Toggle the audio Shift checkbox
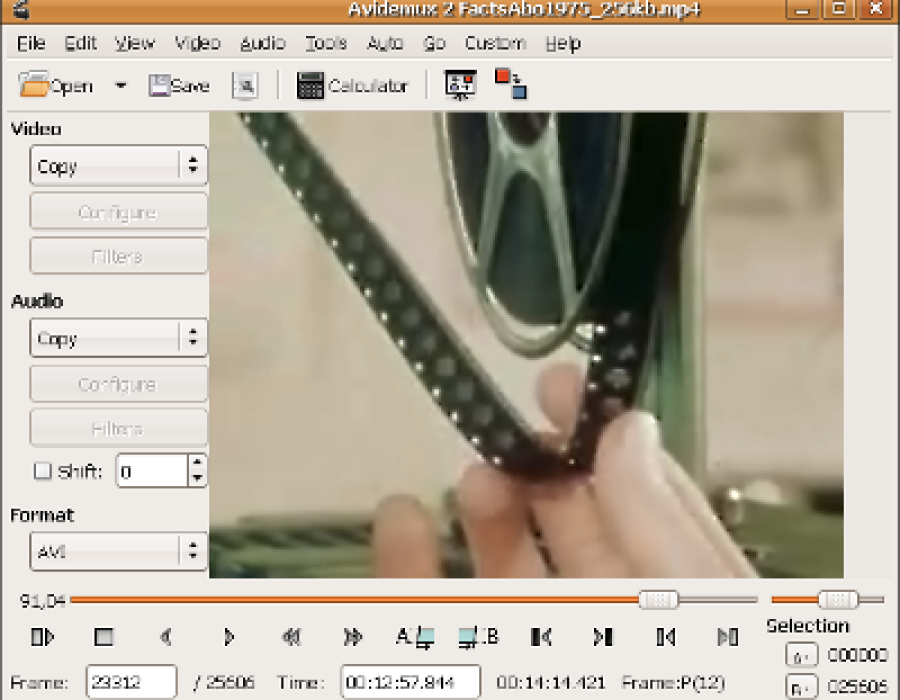900x700 pixels. [42, 471]
